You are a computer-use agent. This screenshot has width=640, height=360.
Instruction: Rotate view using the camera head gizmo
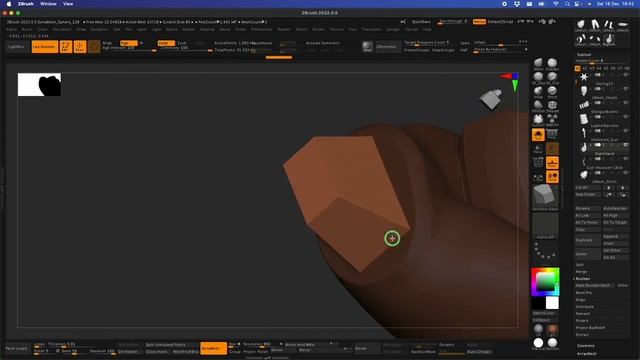coord(491,99)
